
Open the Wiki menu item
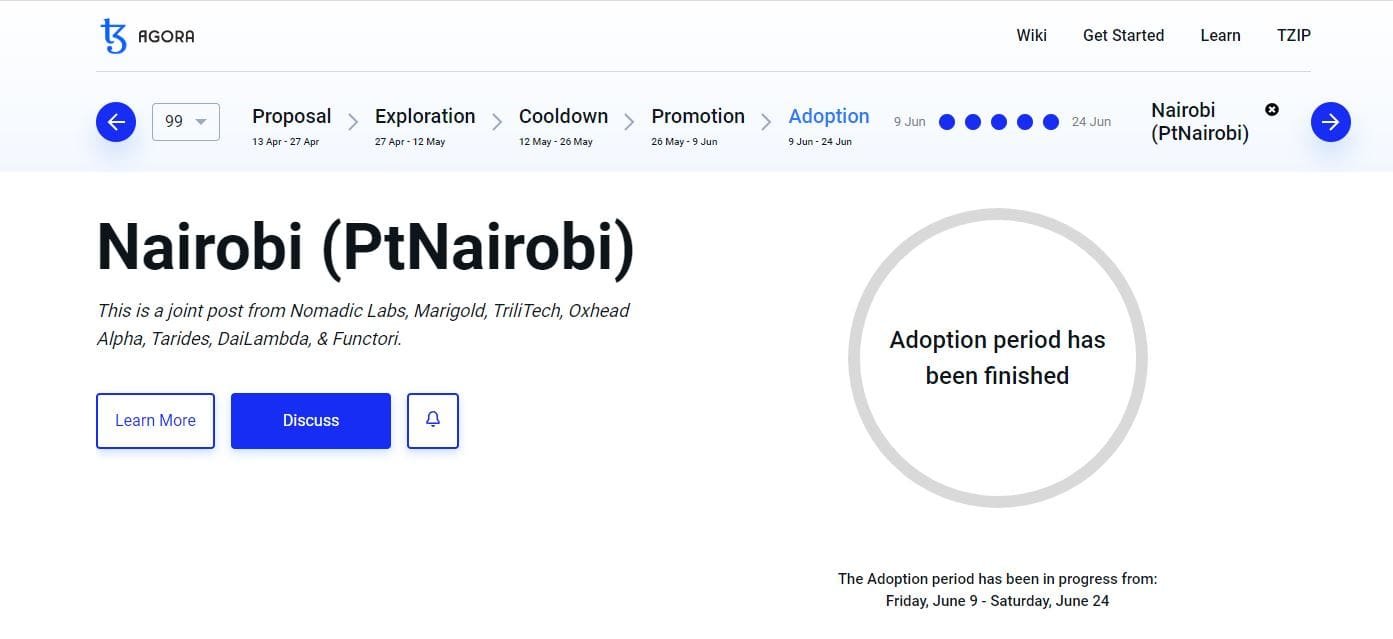pyautogui.click(x=1031, y=35)
